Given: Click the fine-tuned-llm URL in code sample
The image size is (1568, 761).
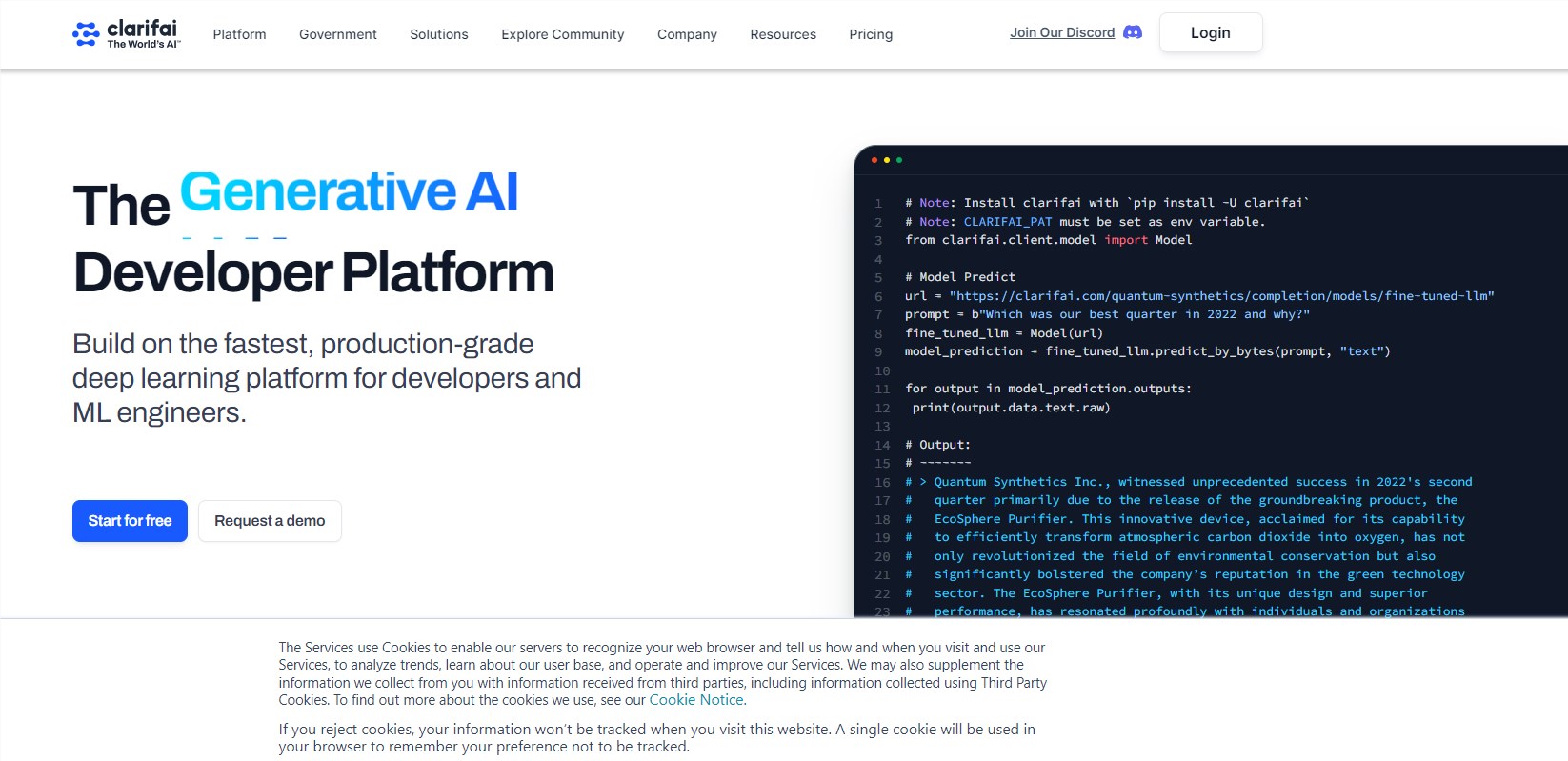Looking at the screenshot, I should 1220,296.
